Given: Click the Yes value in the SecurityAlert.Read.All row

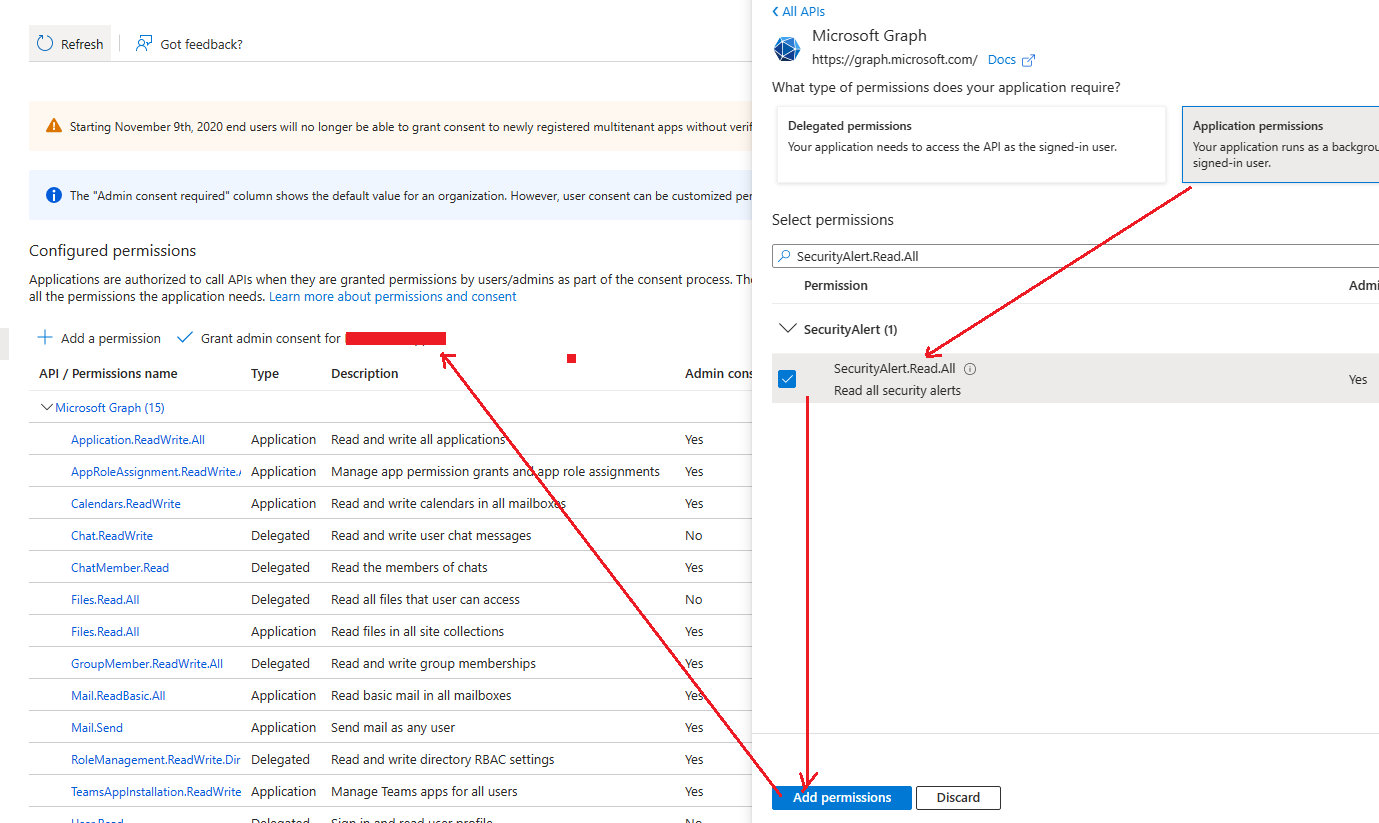Looking at the screenshot, I should [x=1358, y=380].
